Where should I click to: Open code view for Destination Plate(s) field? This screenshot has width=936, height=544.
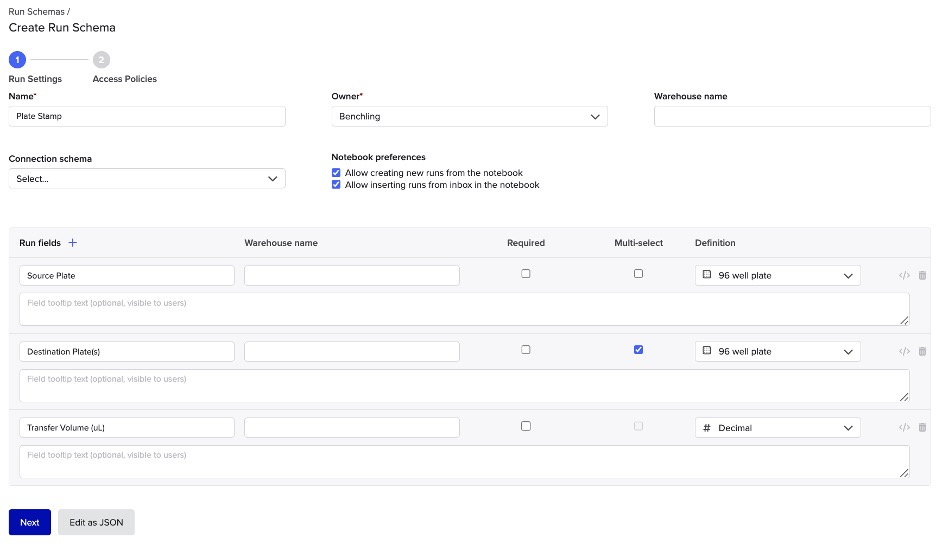[x=904, y=351]
